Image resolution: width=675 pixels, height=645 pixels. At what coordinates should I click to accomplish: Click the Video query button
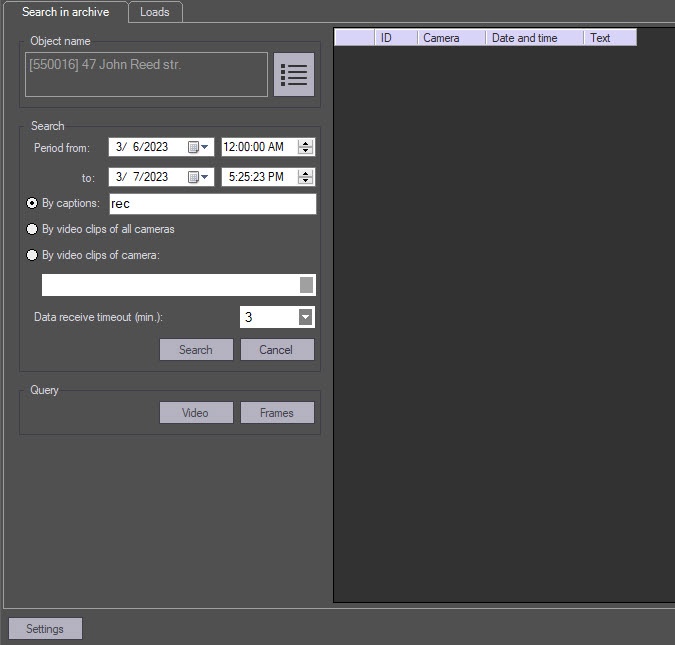click(x=196, y=413)
